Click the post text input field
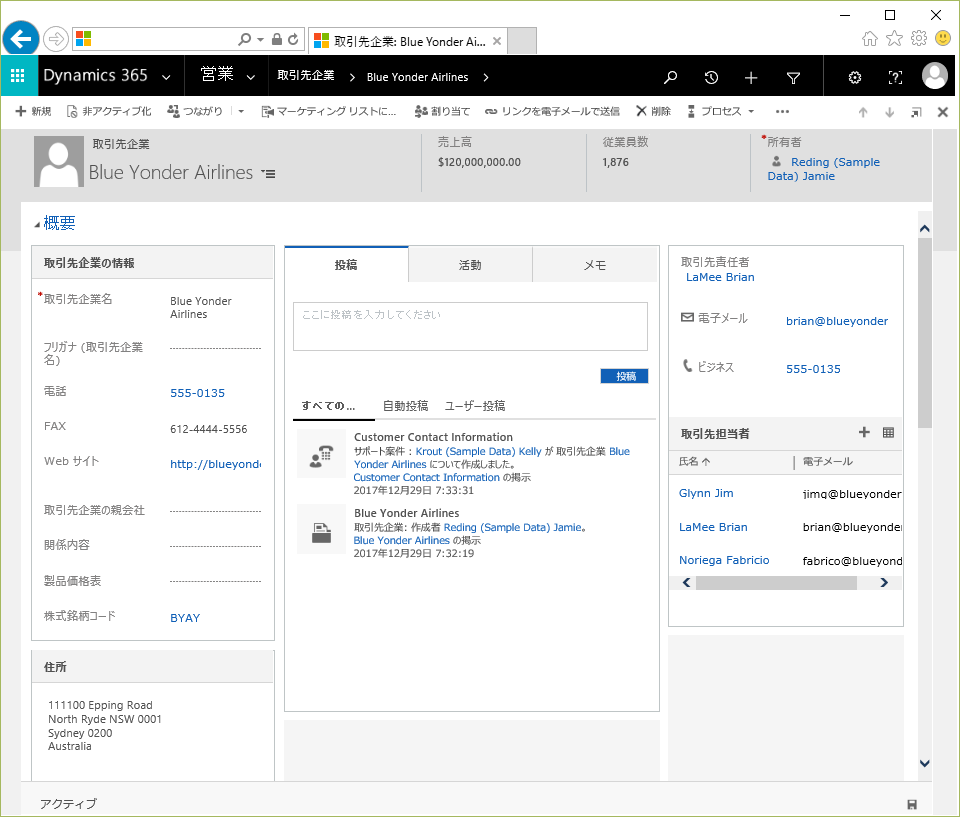The image size is (960, 817). click(x=470, y=326)
